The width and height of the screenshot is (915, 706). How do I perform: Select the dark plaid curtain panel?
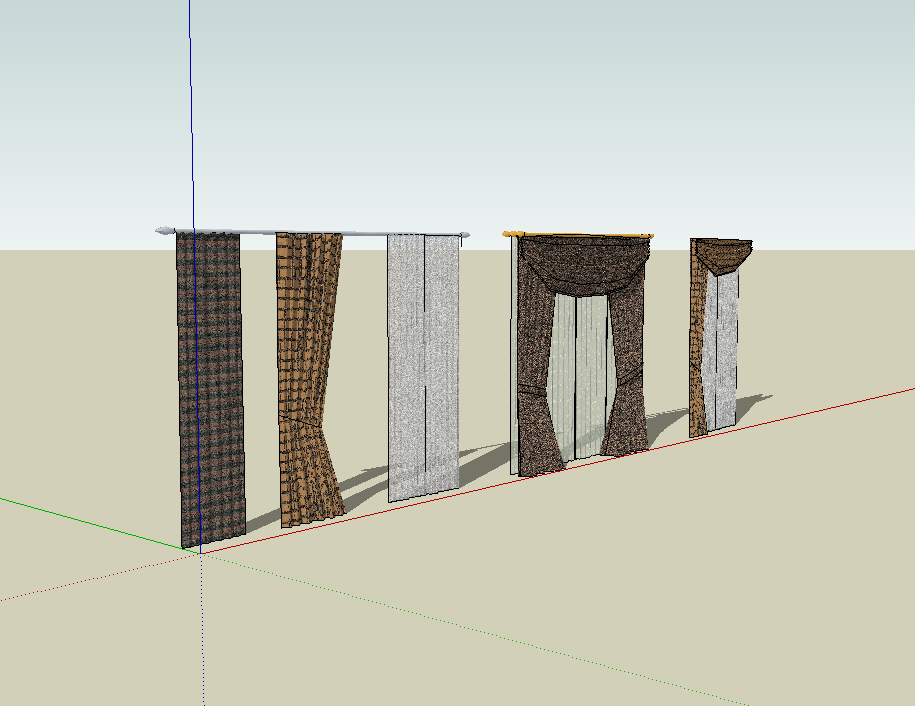(211, 388)
